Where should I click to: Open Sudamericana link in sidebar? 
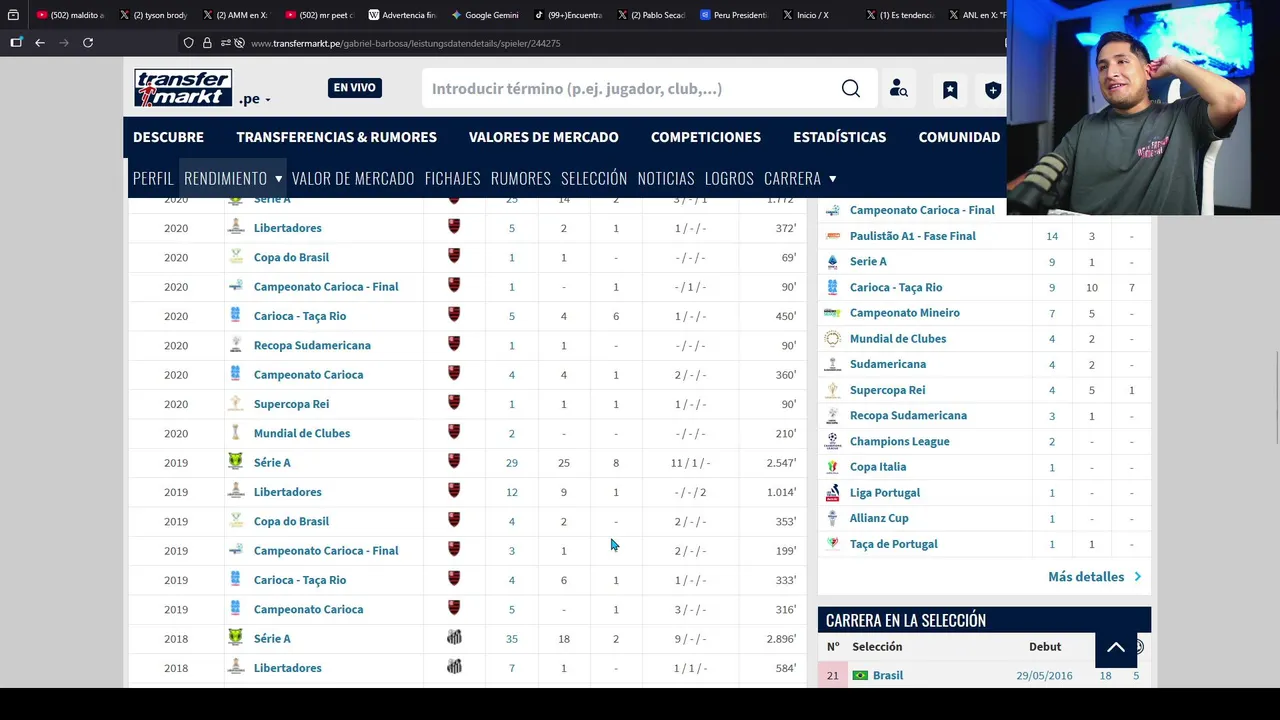tap(888, 364)
